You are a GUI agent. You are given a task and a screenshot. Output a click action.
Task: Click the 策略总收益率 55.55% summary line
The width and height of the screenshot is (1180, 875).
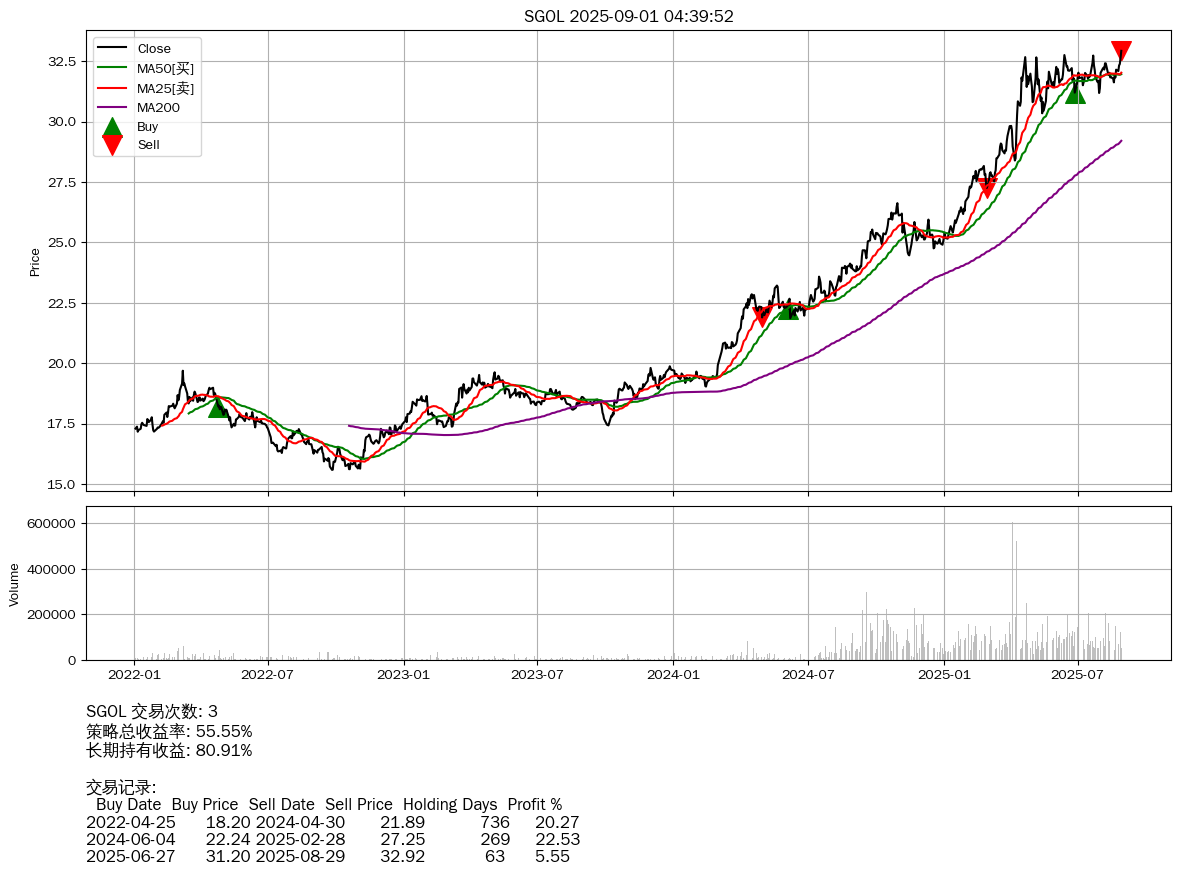(169, 731)
